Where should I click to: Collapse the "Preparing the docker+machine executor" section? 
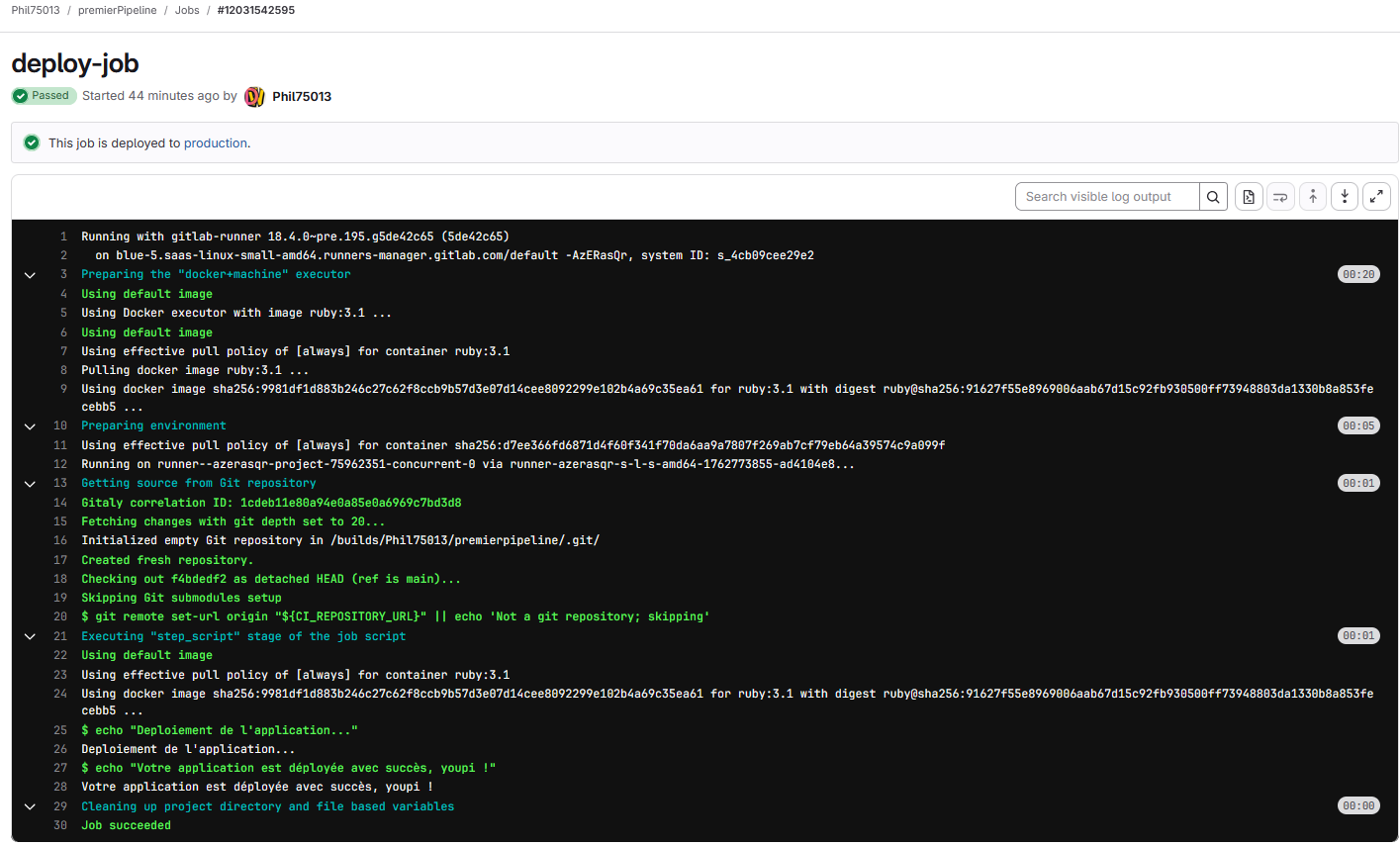pos(30,275)
